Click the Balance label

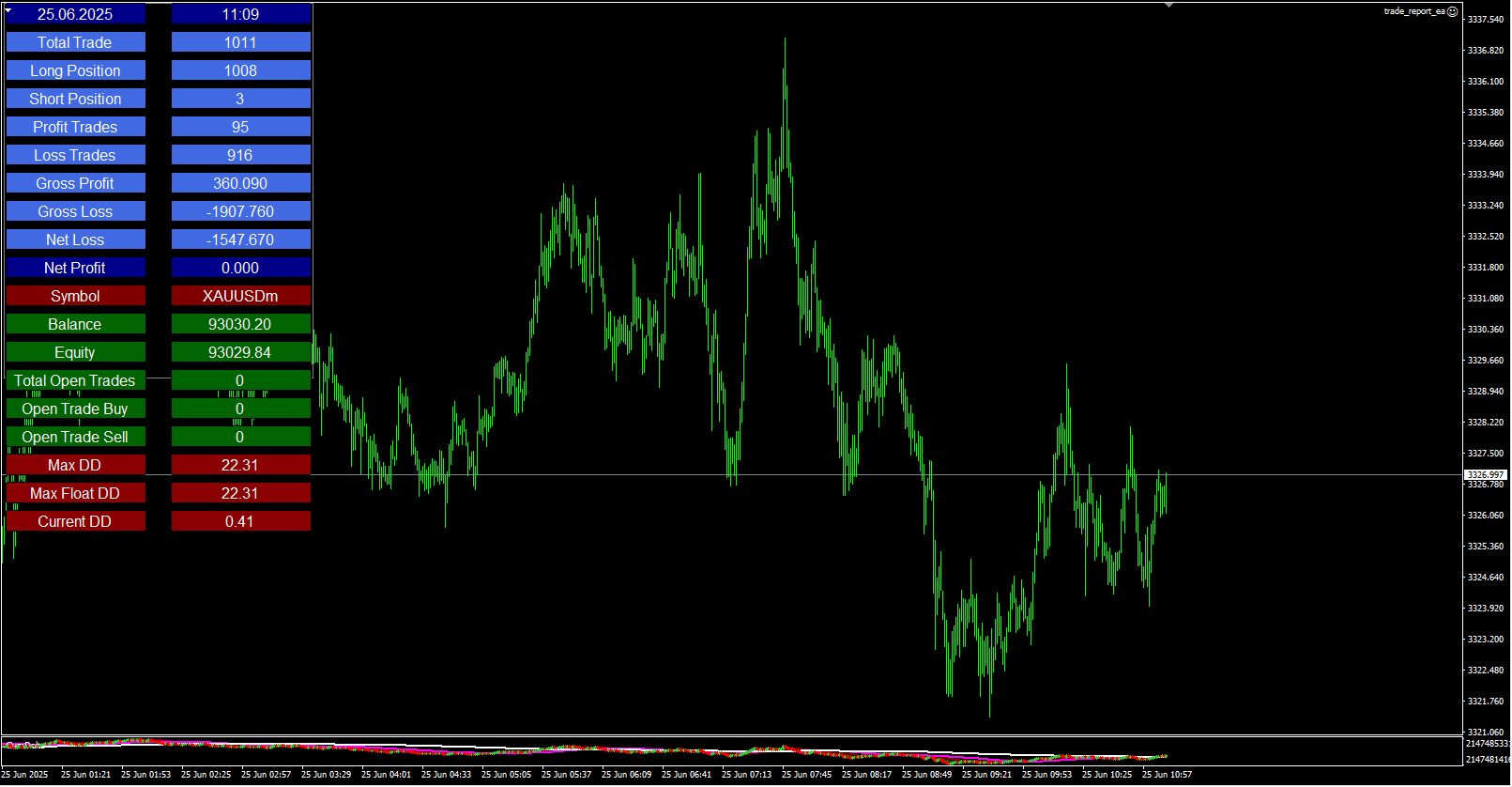75,324
